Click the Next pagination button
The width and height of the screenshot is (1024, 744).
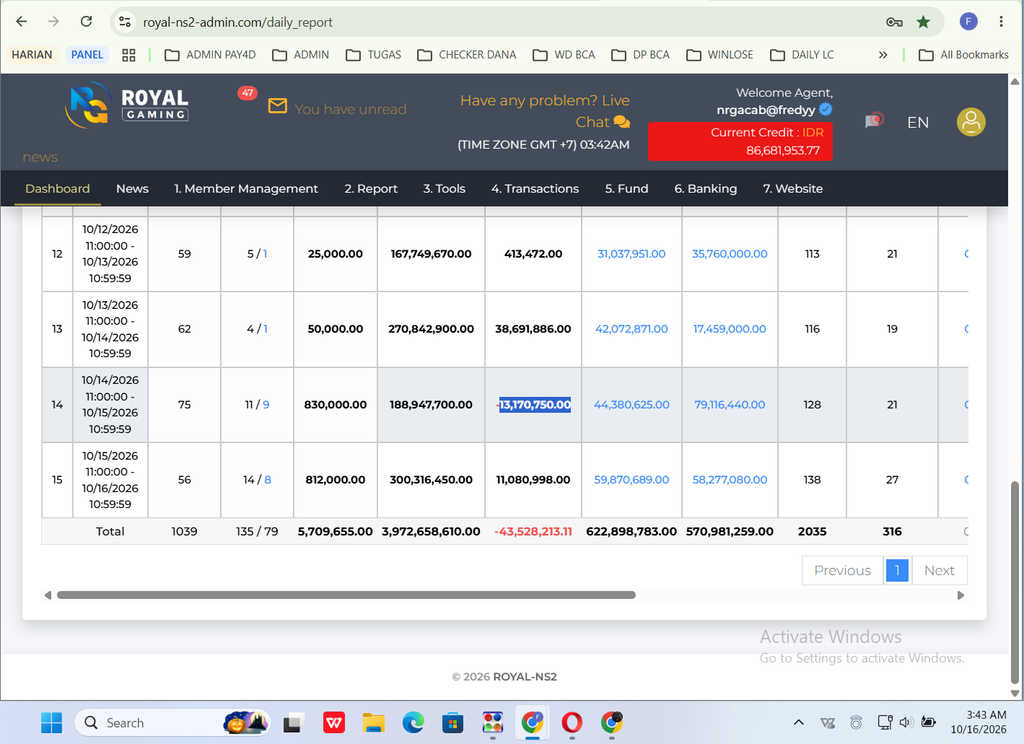[939, 570]
